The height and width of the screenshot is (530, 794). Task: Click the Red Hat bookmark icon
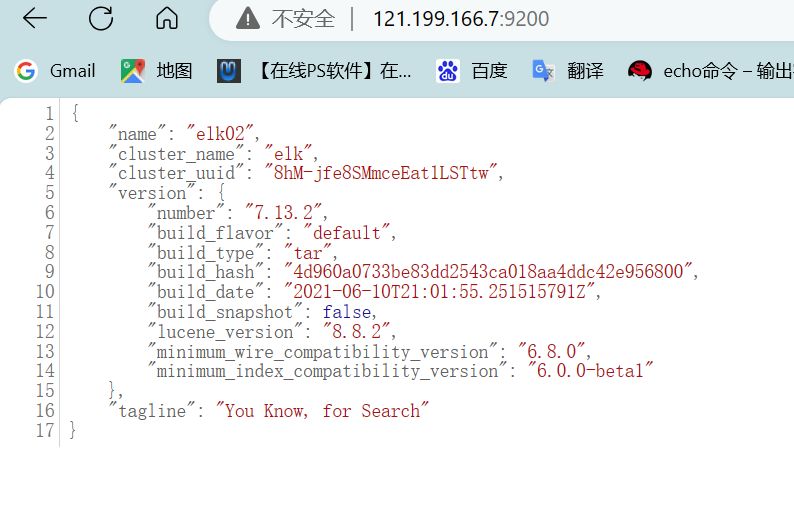(640, 71)
